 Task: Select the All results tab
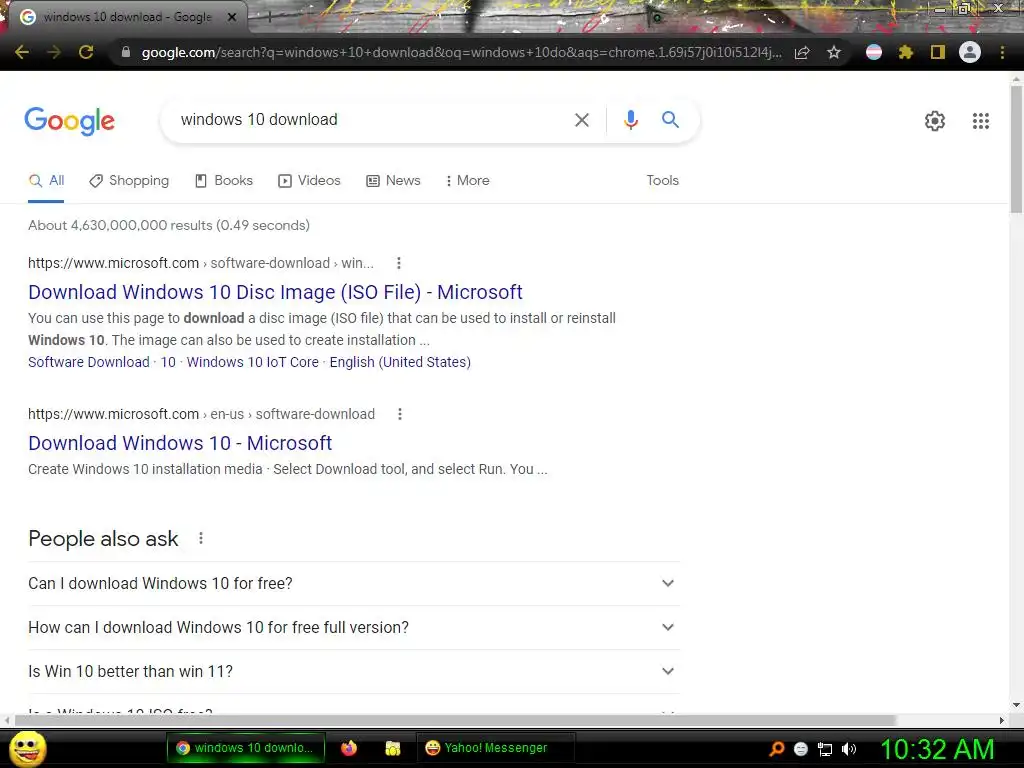[46, 180]
